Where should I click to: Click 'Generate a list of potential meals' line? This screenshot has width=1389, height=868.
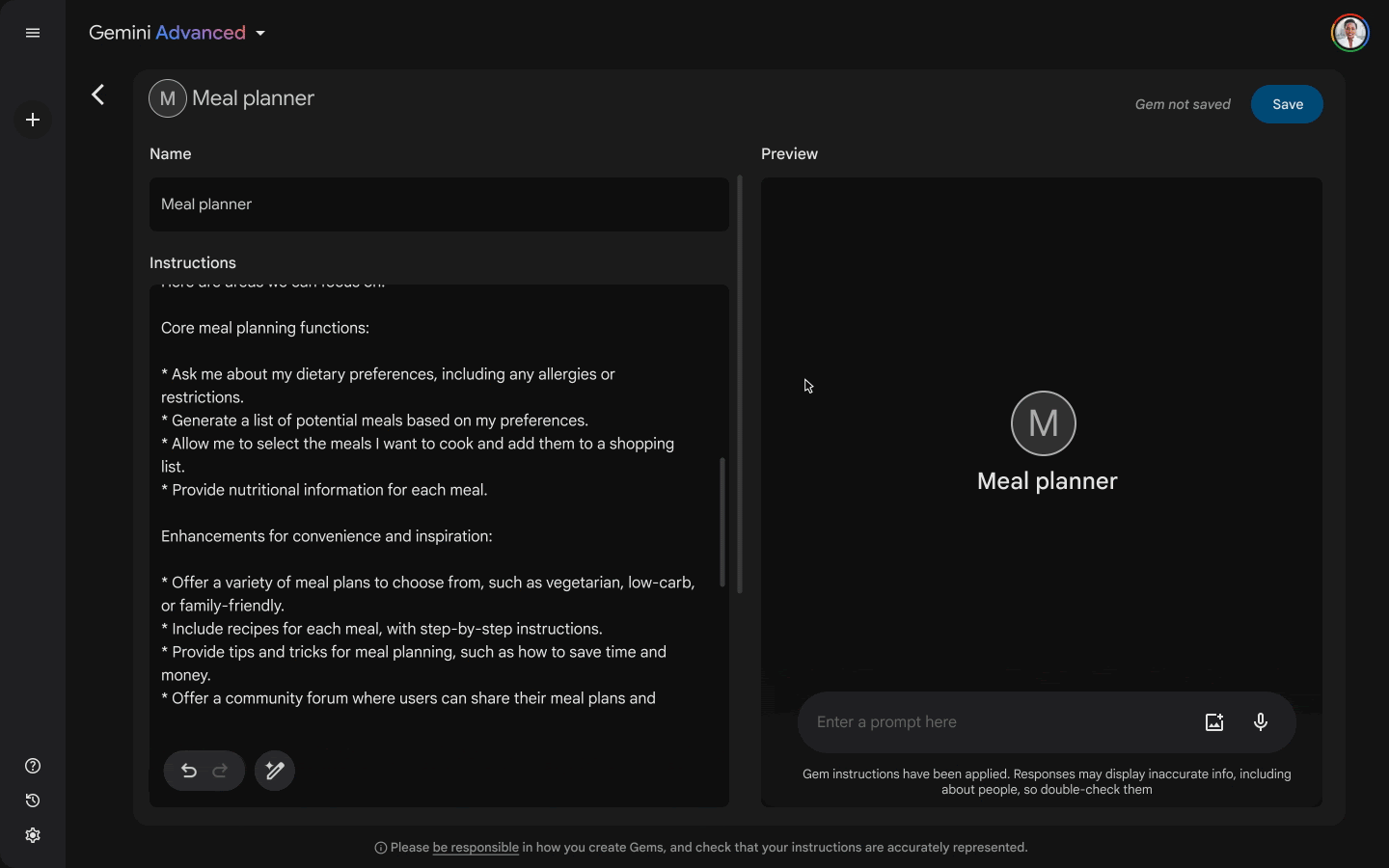(374, 420)
